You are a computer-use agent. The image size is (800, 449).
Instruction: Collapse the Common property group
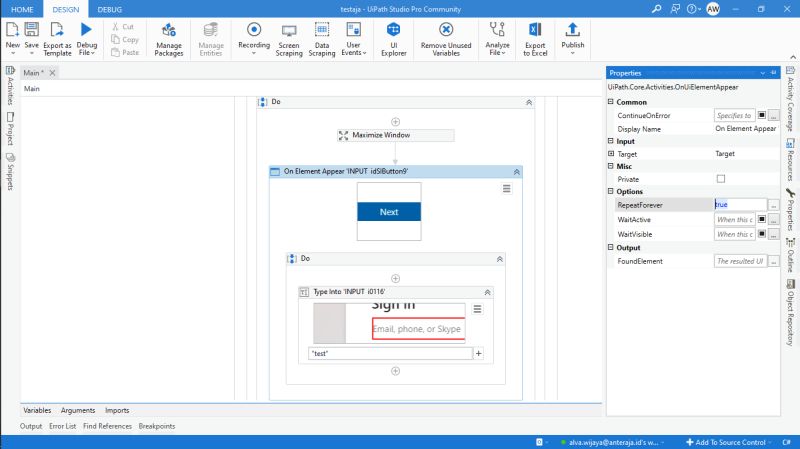[611, 102]
